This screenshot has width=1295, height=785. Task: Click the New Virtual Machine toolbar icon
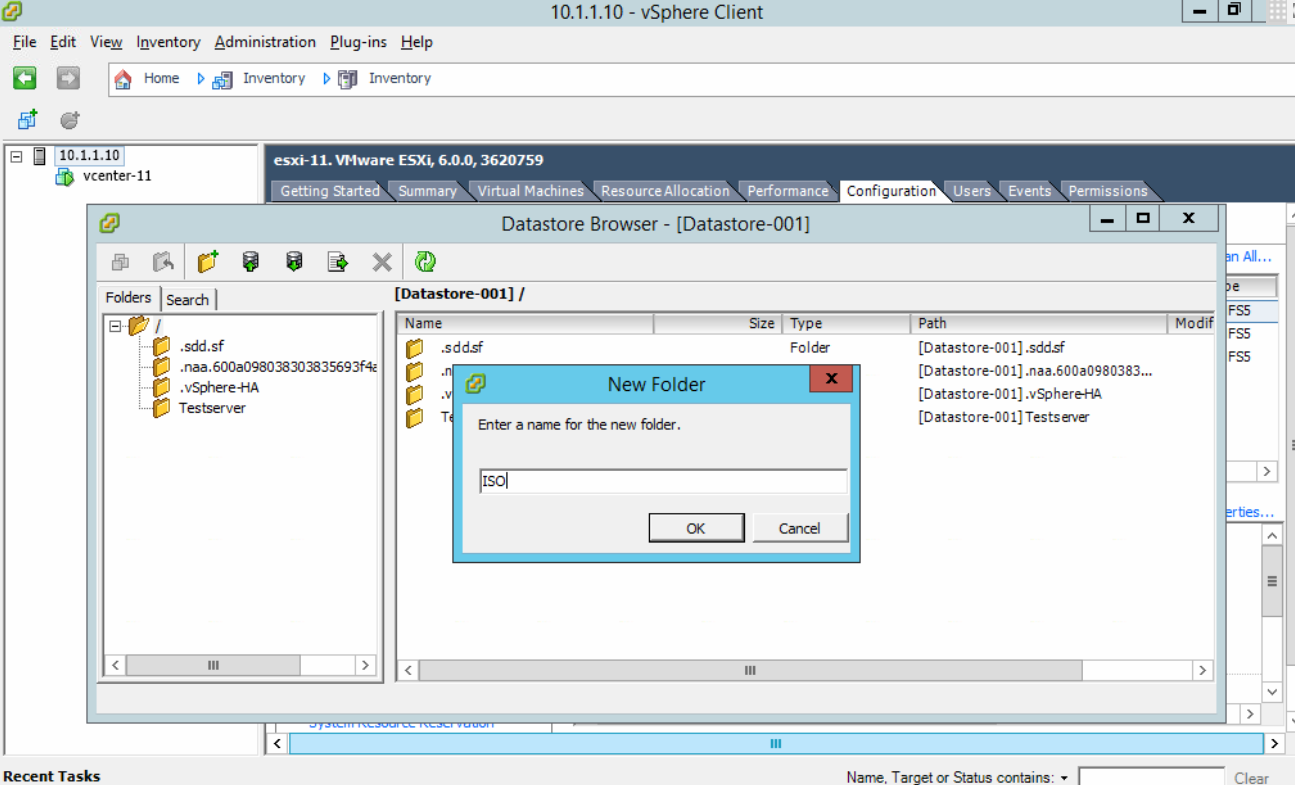27,120
